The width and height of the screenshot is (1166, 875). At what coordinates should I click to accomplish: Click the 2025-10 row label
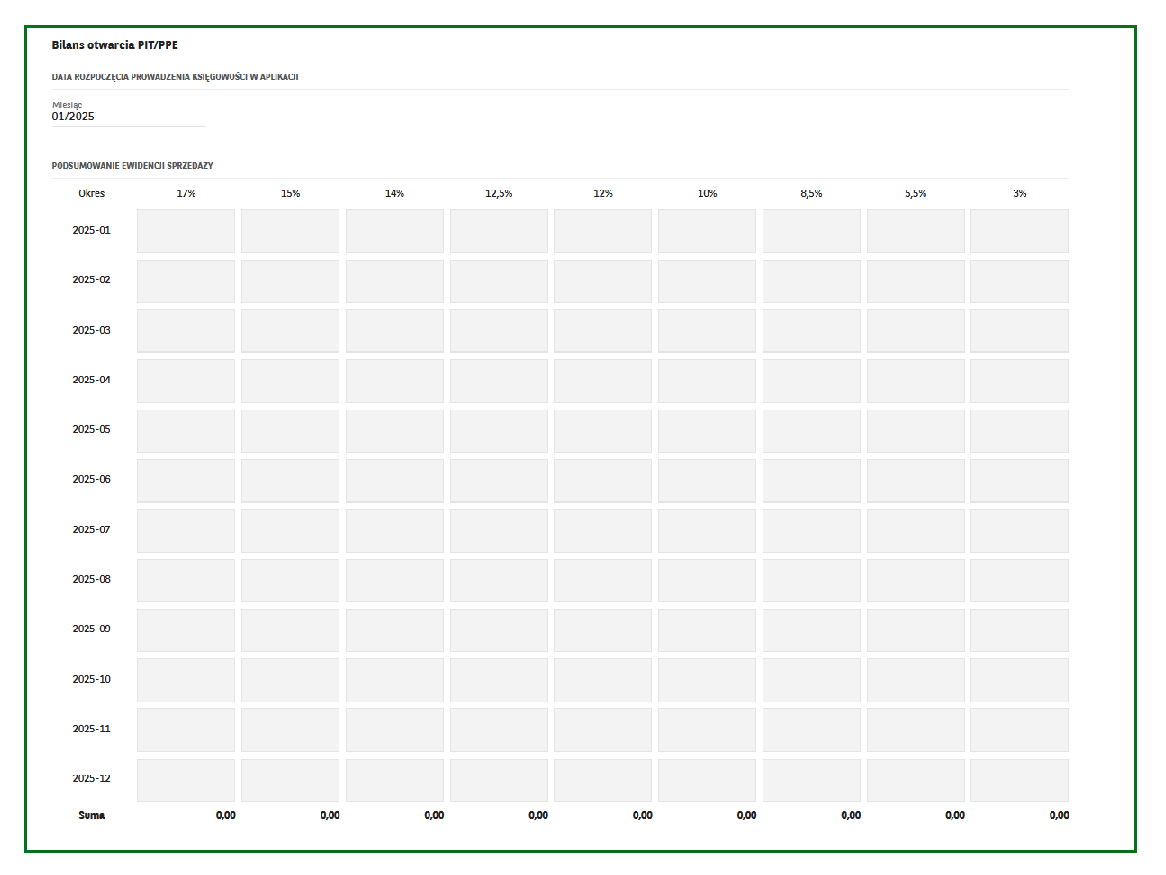[x=91, y=679]
